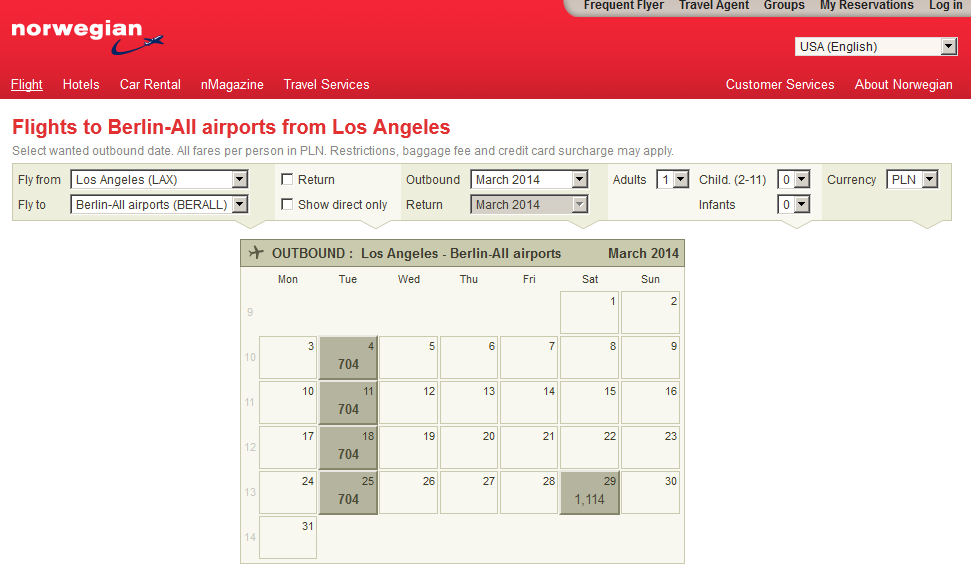Click the March 3 calendar cell
The width and height of the screenshot is (971, 567).
[x=288, y=357]
